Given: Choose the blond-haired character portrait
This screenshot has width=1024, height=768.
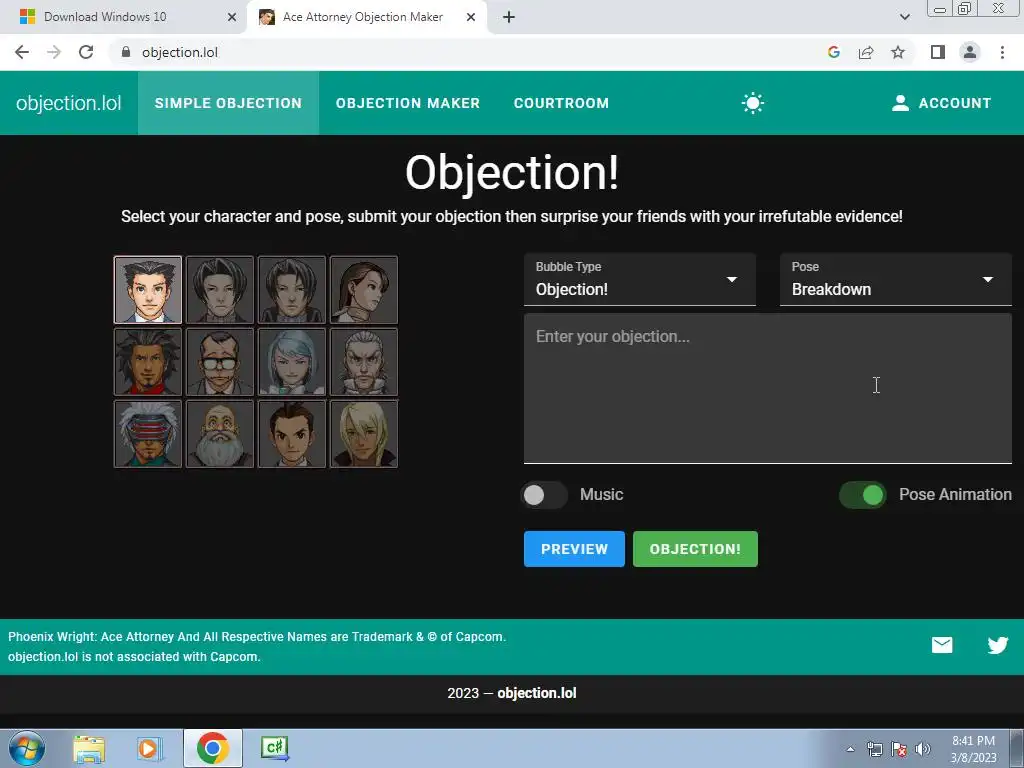Looking at the screenshot, I should (364, 434).
